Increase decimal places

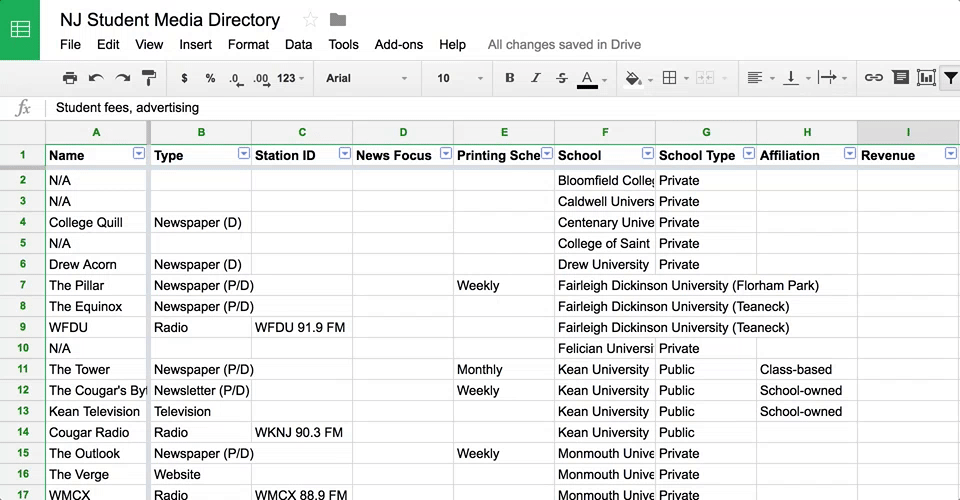pos(262,79)
